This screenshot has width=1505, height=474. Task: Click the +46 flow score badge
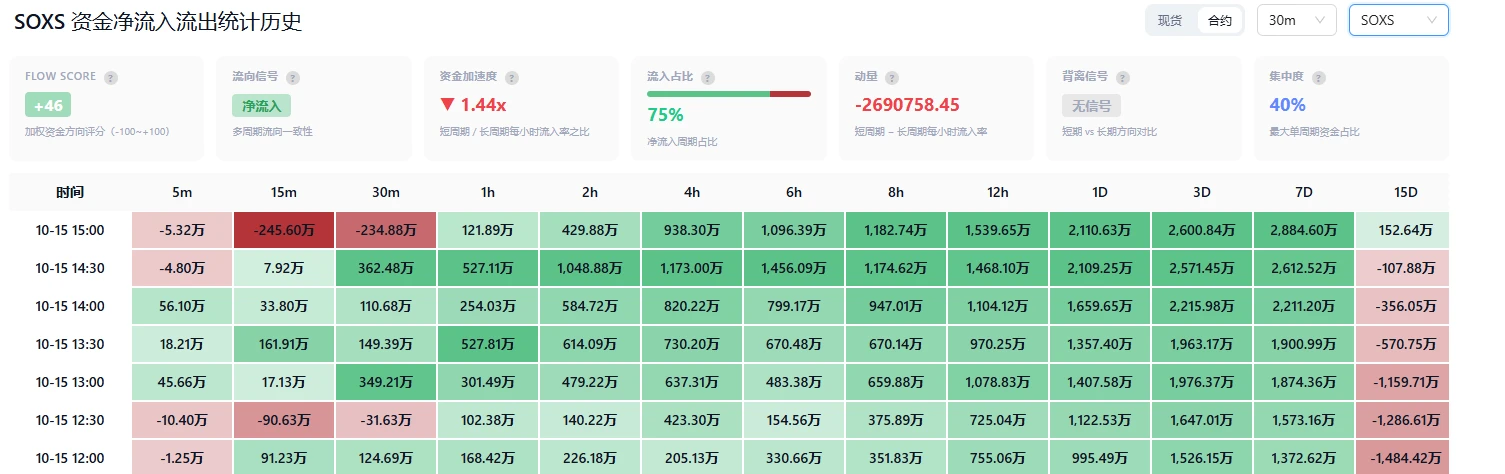(x=48, y=105)
